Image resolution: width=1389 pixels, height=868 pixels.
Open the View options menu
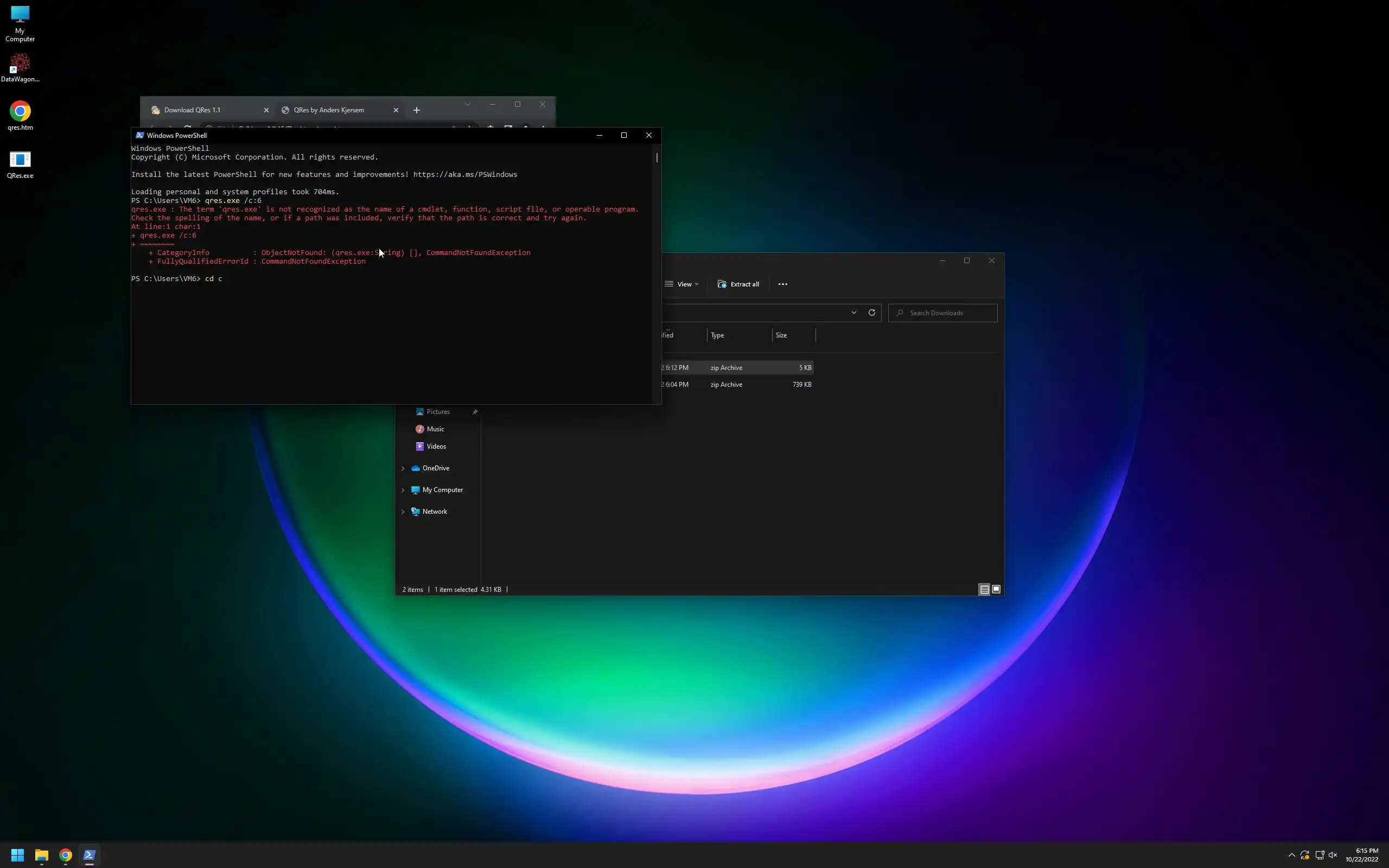click(682, 284)
